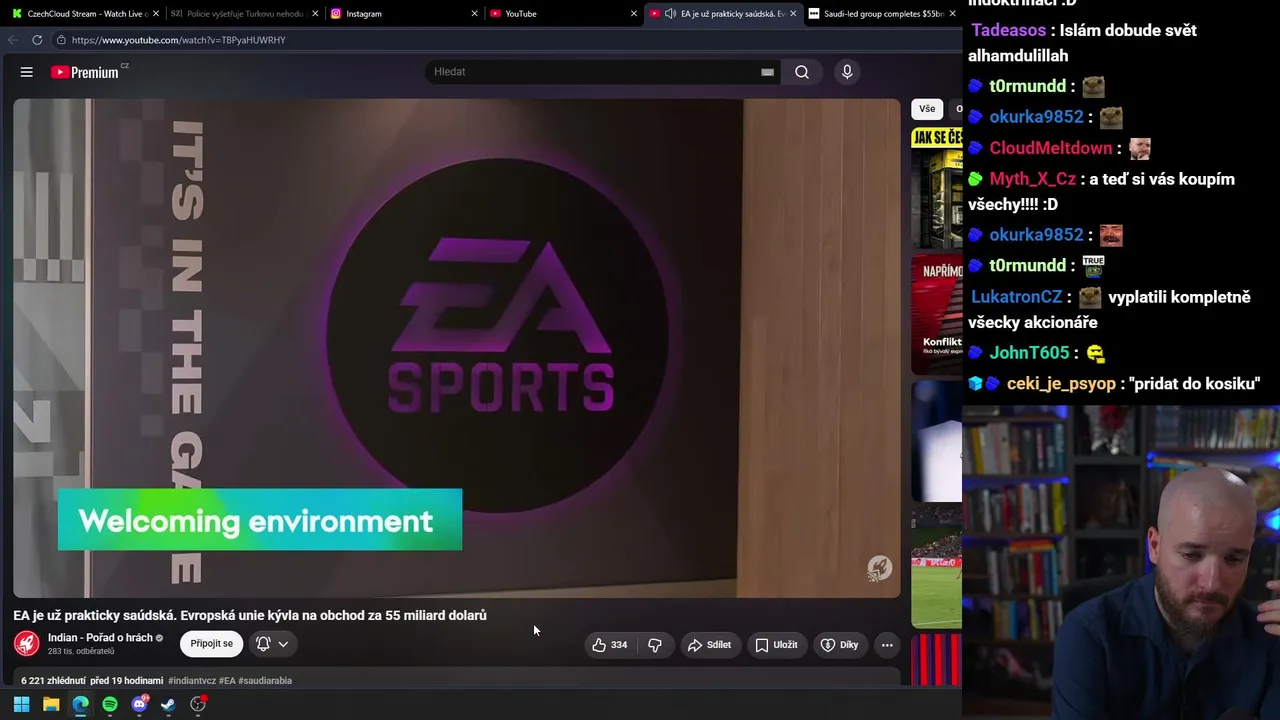Image resolution: width=1280 pixels, height=720 pixels.
Task: Click the video player showing EA Sports logo
Action: (x=457, y=348)
